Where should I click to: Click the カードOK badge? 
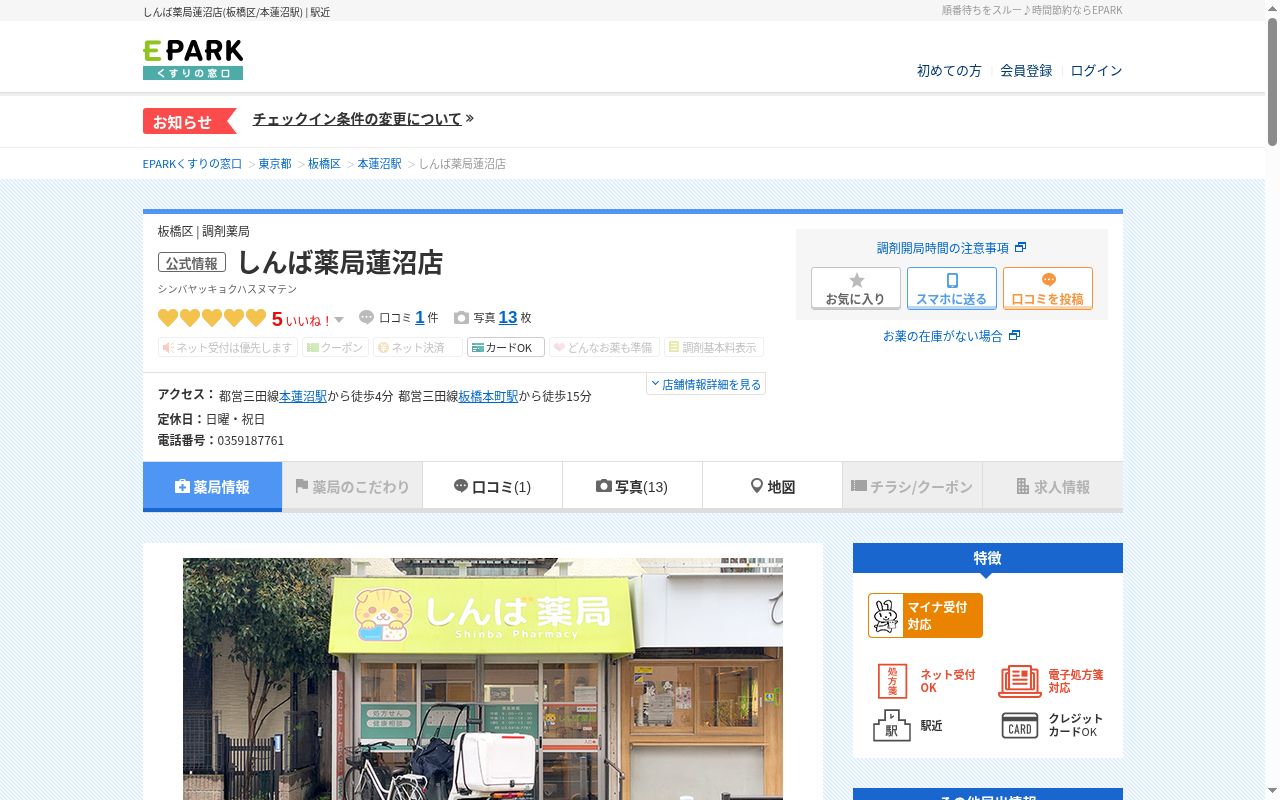point(506,347)
